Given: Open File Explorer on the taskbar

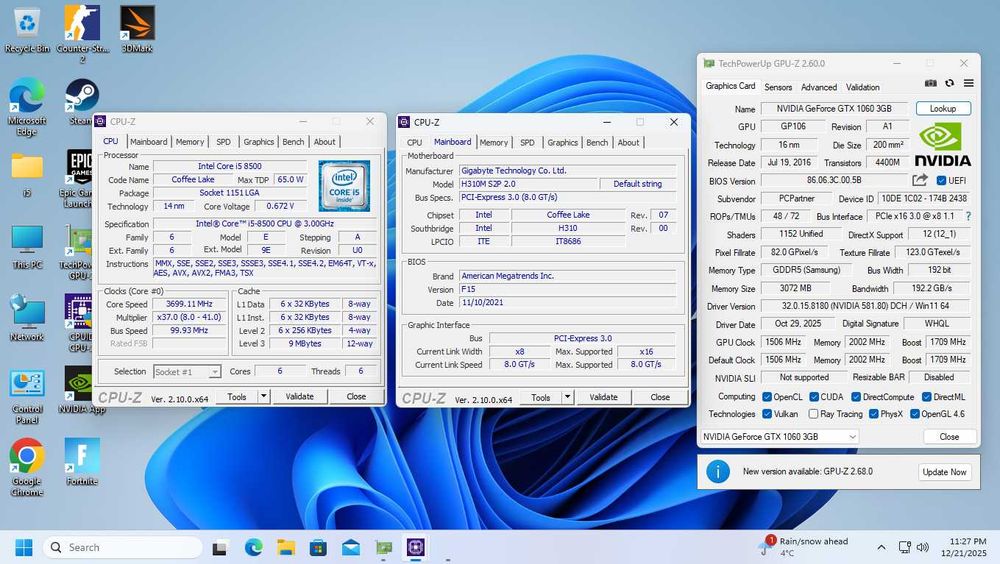Looking at the screenshot, I should pyautogui.click(x=286, y=547).
